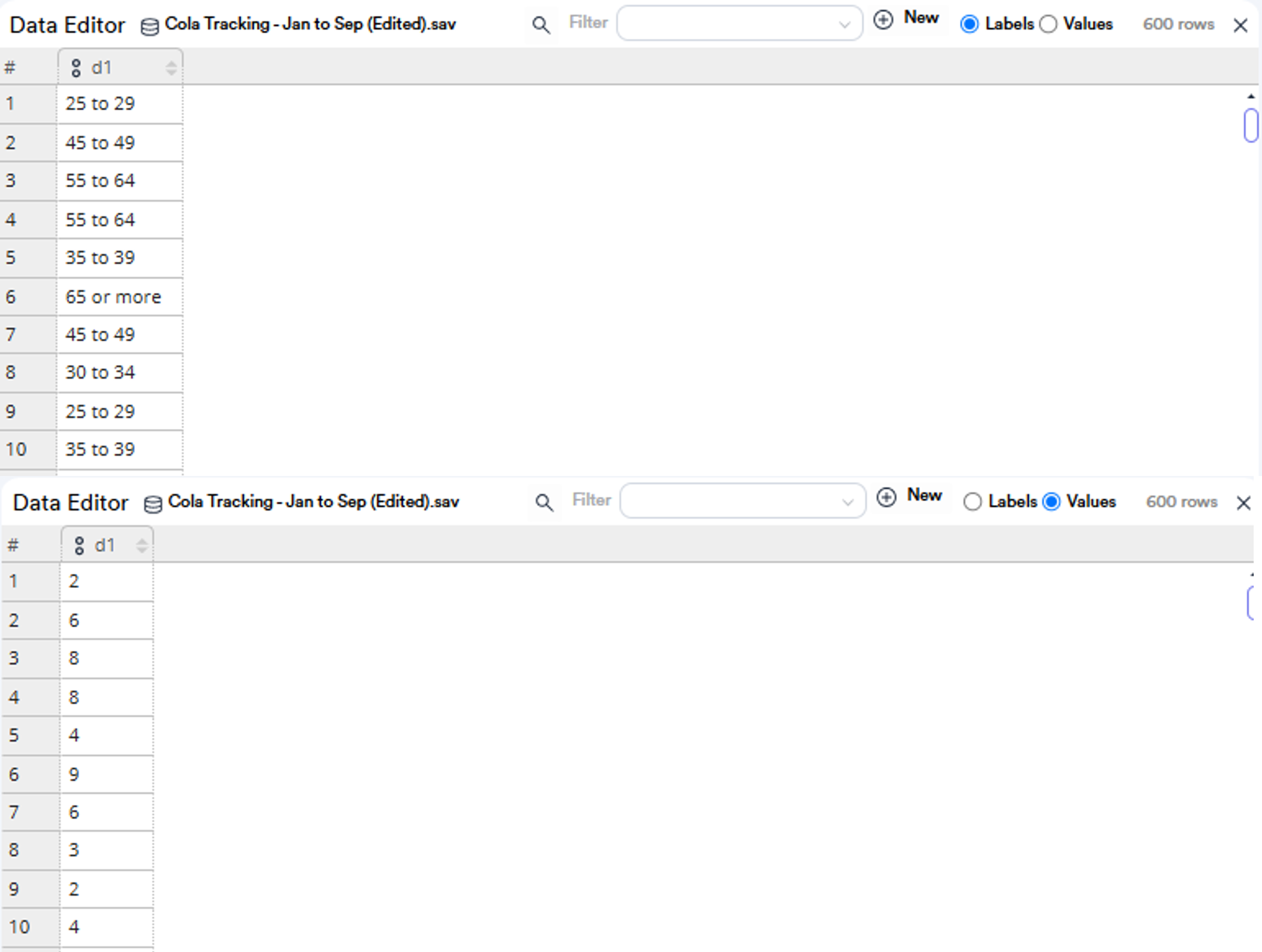Screen dimensions: 1262x952
Task: Open Filter dropdown in top Data Editor
Action: pyautogui.click(x=739, y=23)
